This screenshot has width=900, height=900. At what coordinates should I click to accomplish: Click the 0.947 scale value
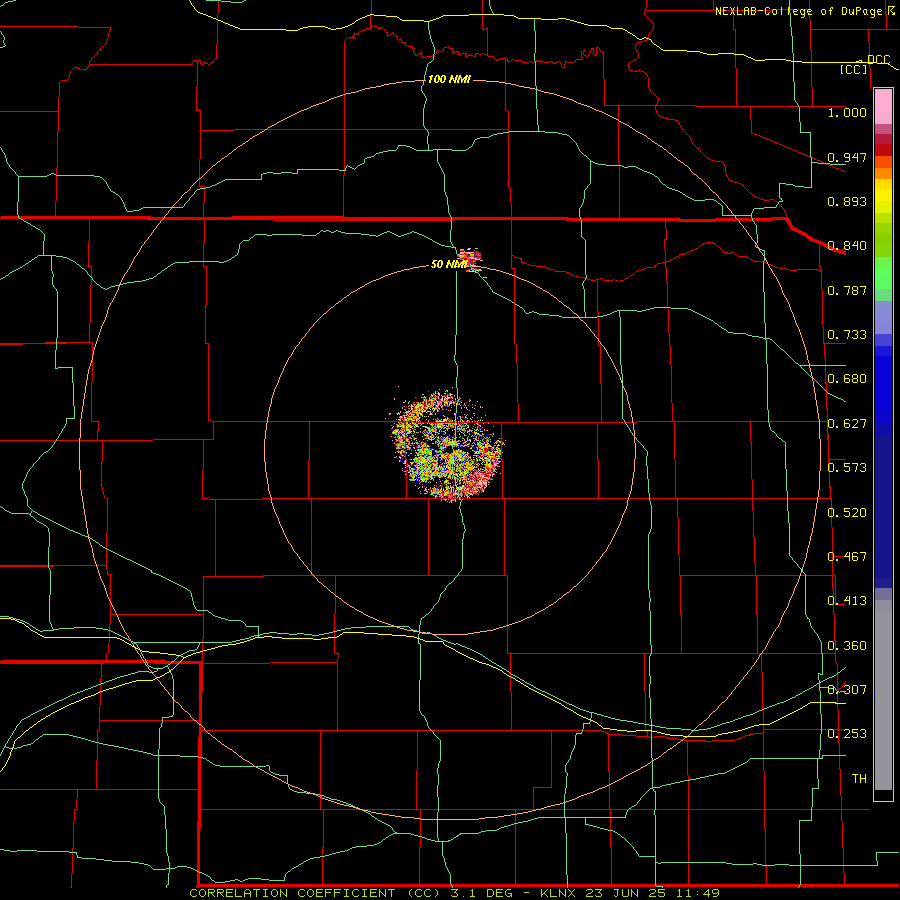pos(847,157)
